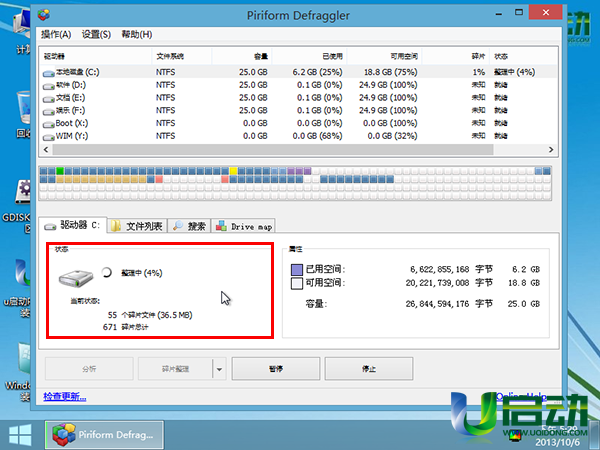Select the (E:) drive icon in list
This screenshot has width=600, height=450.
click(49, 99)
